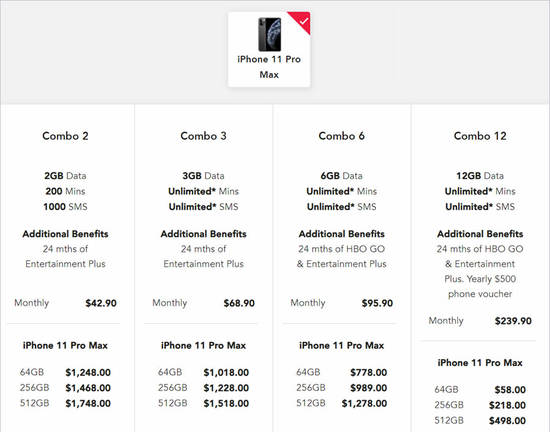Screen dimensions: 550x432
Task: Click the red checkmark corner badge
Action: point(302,20)
